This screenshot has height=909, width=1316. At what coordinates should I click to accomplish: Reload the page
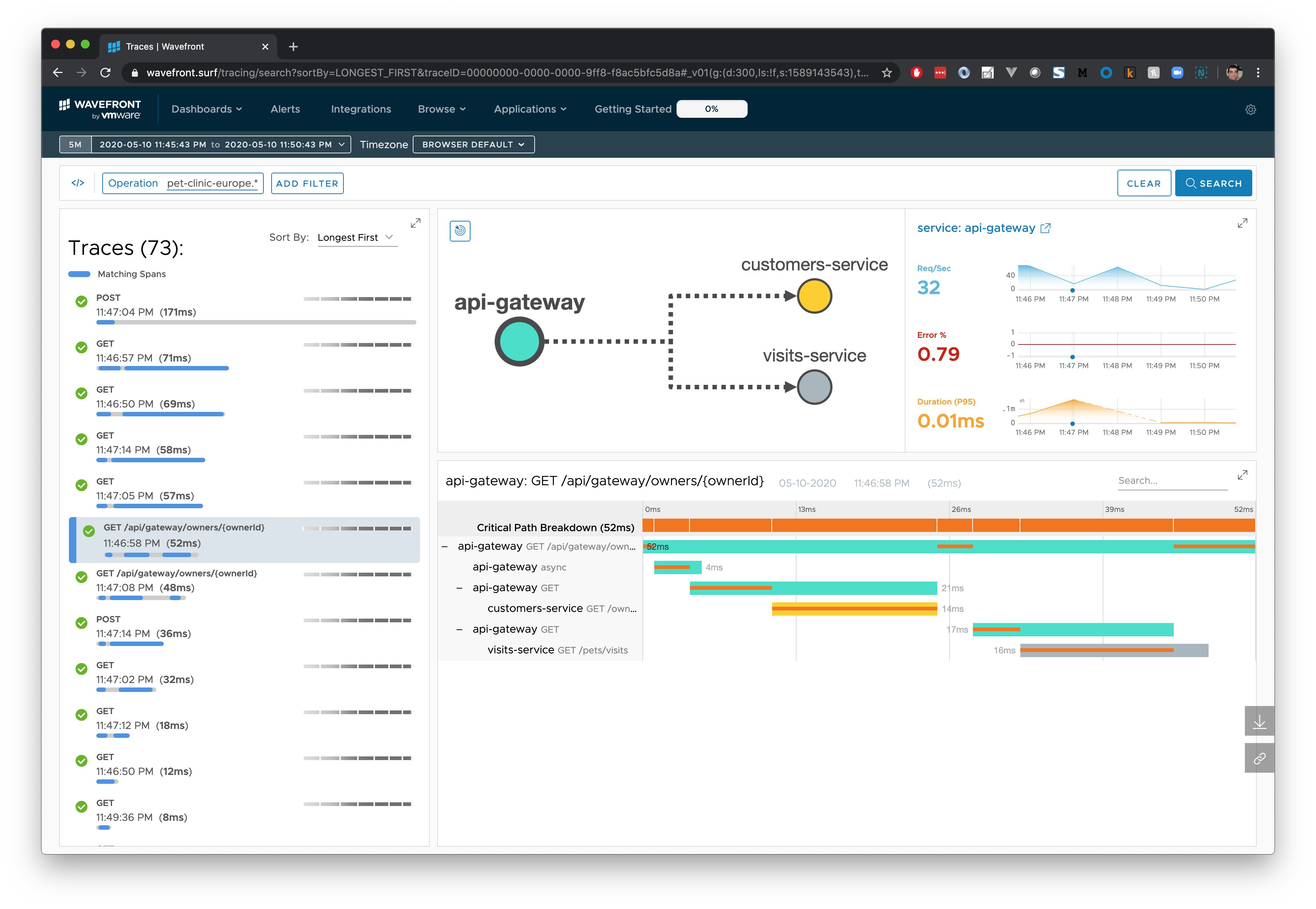tap(105, 72)
